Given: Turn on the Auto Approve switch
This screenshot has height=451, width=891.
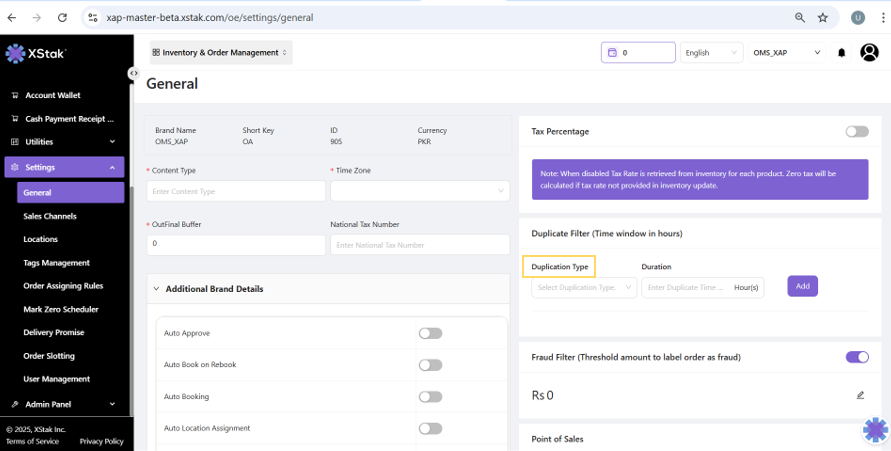Looking at the screenshot, I should point(430,333).
